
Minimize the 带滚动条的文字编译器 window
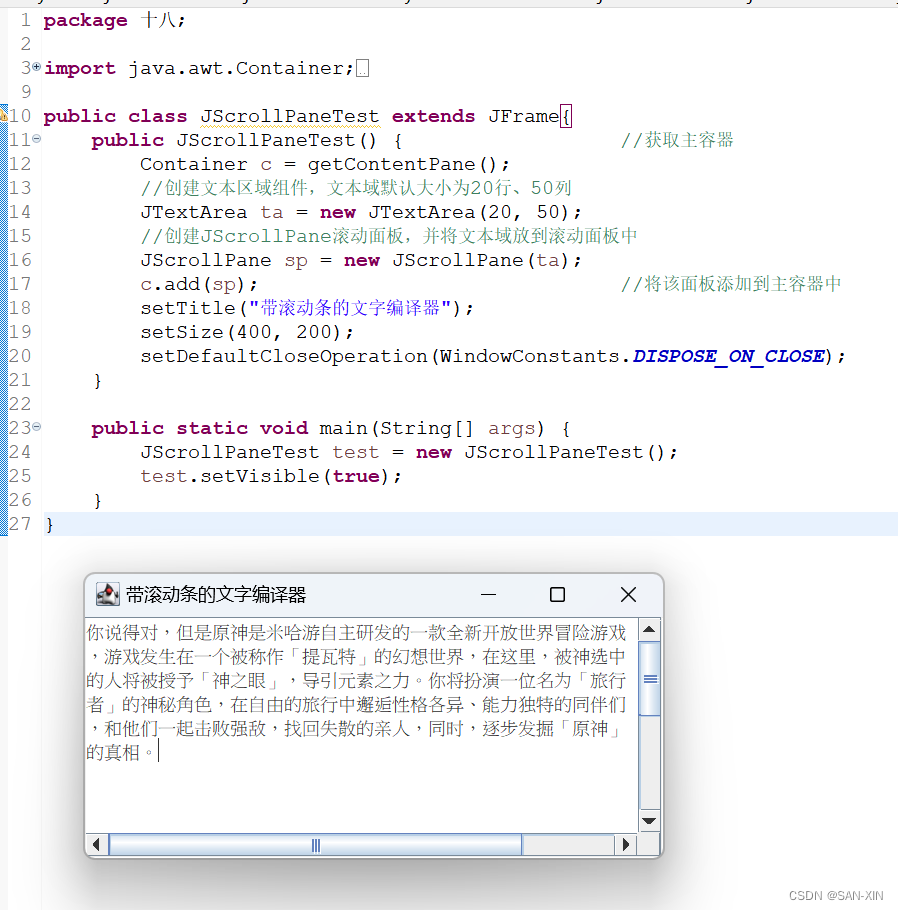[488, 593]
